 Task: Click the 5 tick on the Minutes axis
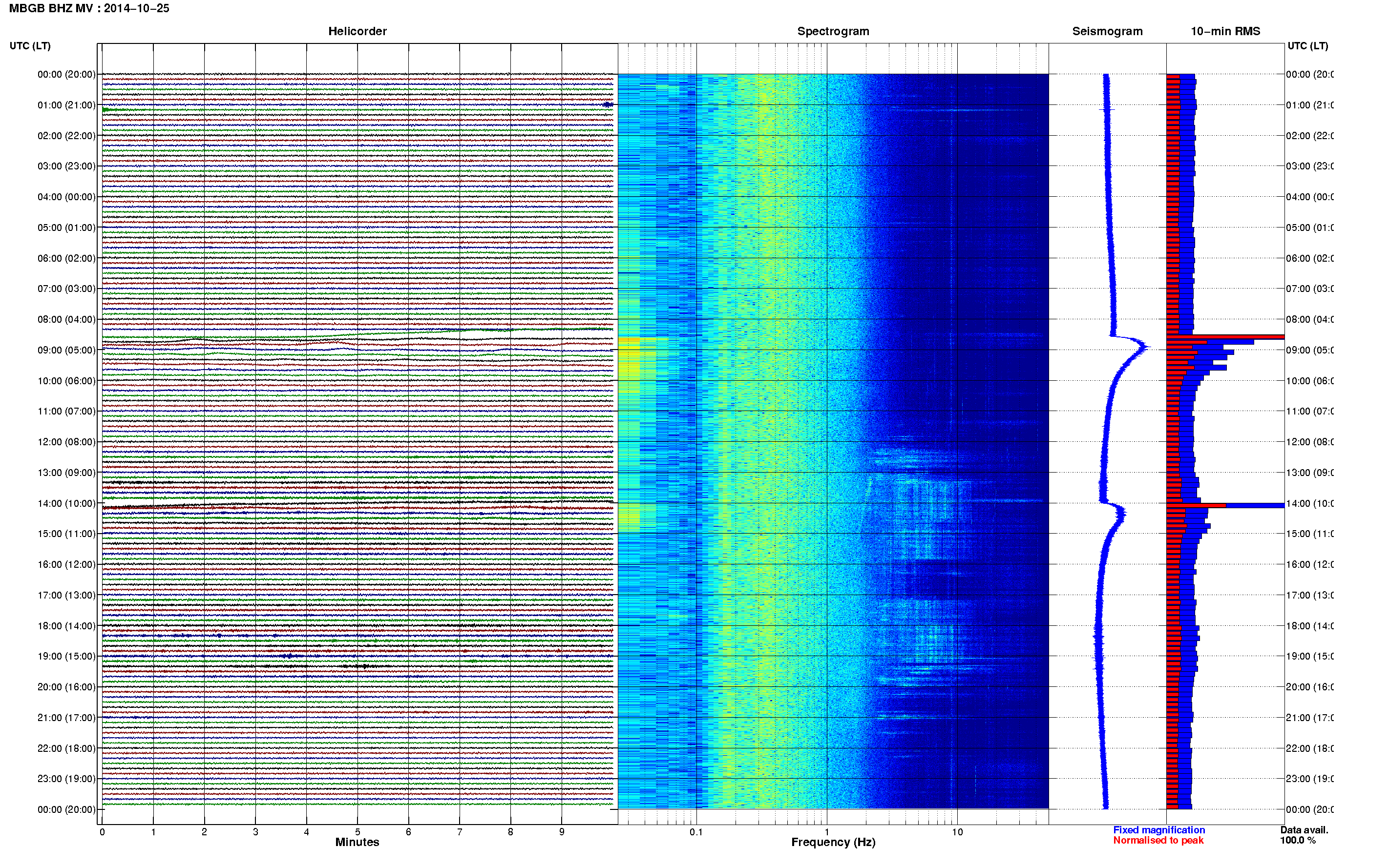pos(358,832)
